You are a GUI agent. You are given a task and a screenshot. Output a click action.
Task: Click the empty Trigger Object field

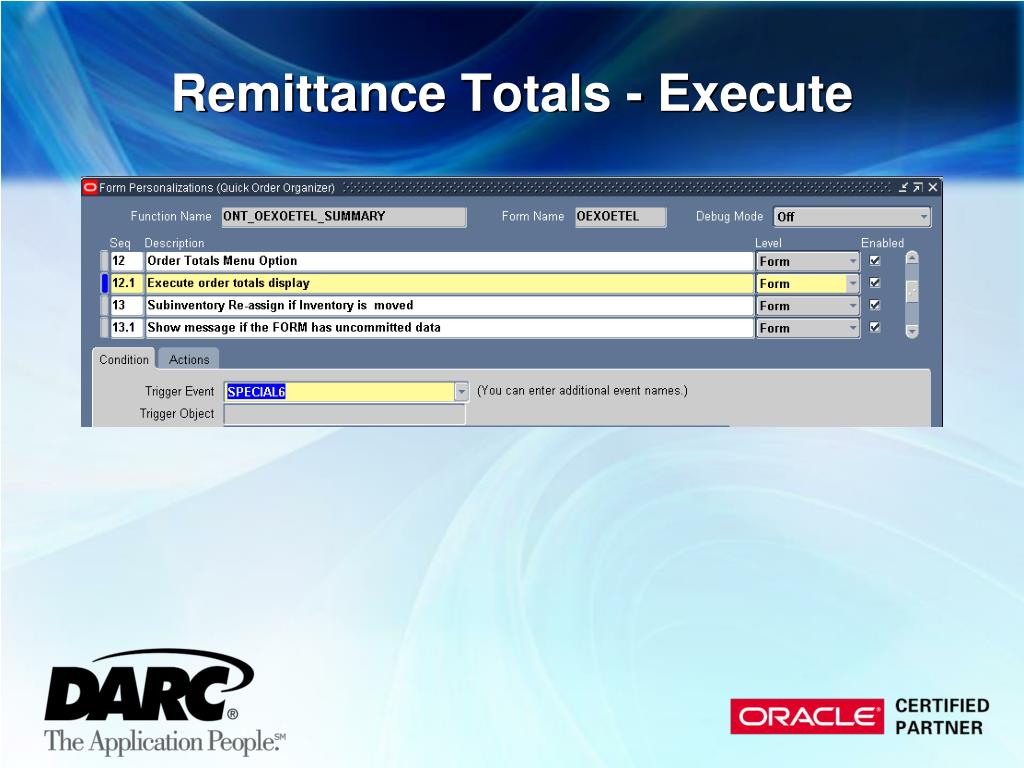[344, 414]
